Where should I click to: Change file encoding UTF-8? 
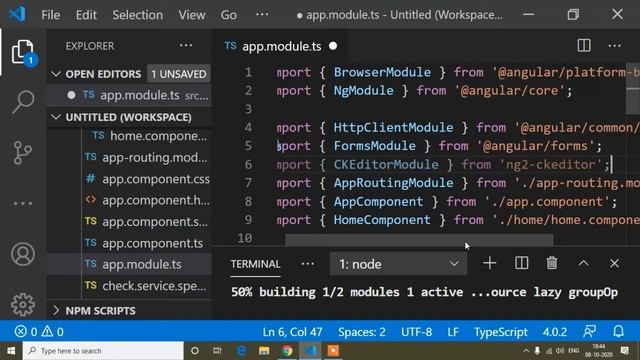click(416, 332)
